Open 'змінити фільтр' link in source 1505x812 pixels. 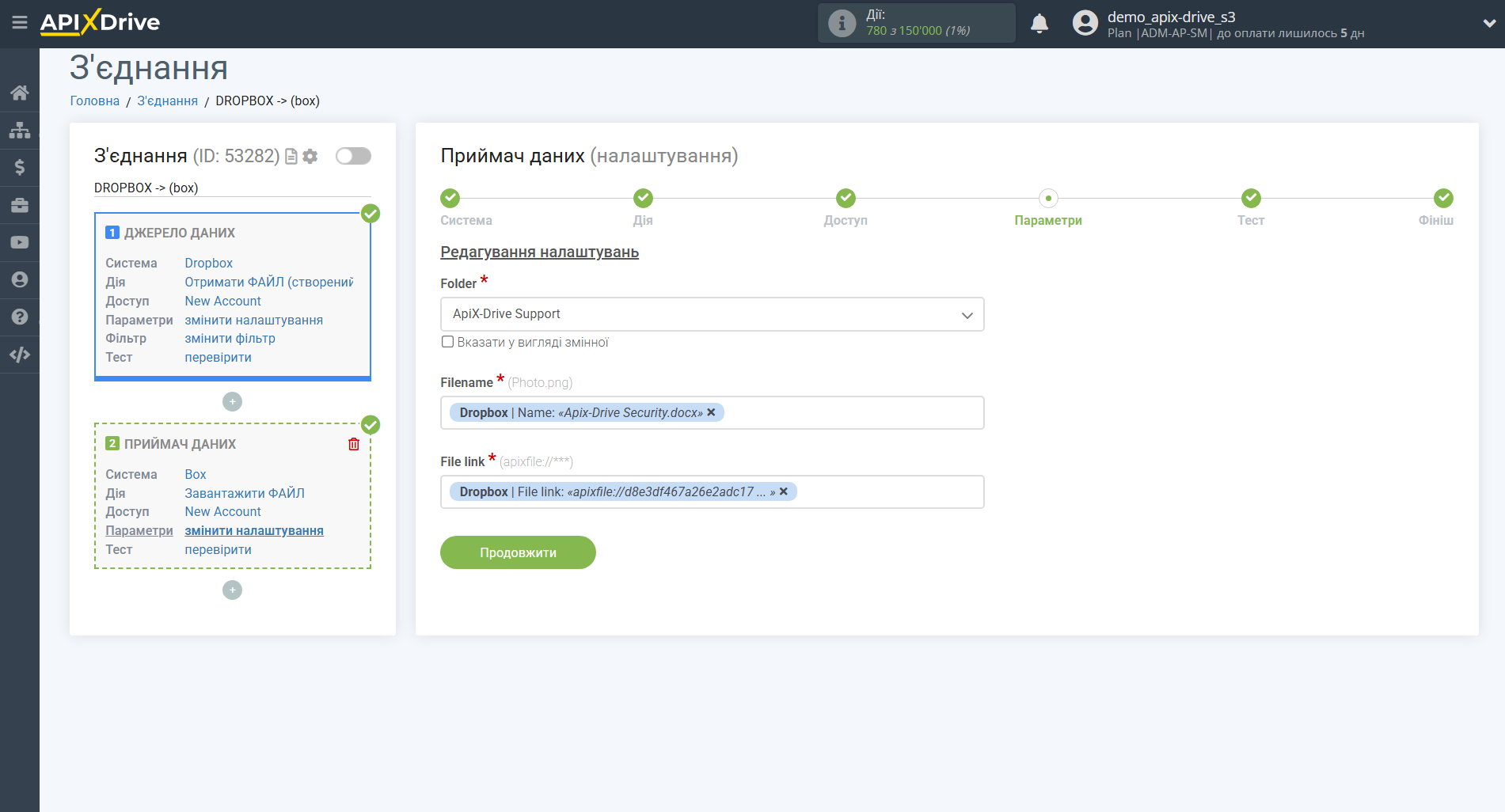(230, 339)
